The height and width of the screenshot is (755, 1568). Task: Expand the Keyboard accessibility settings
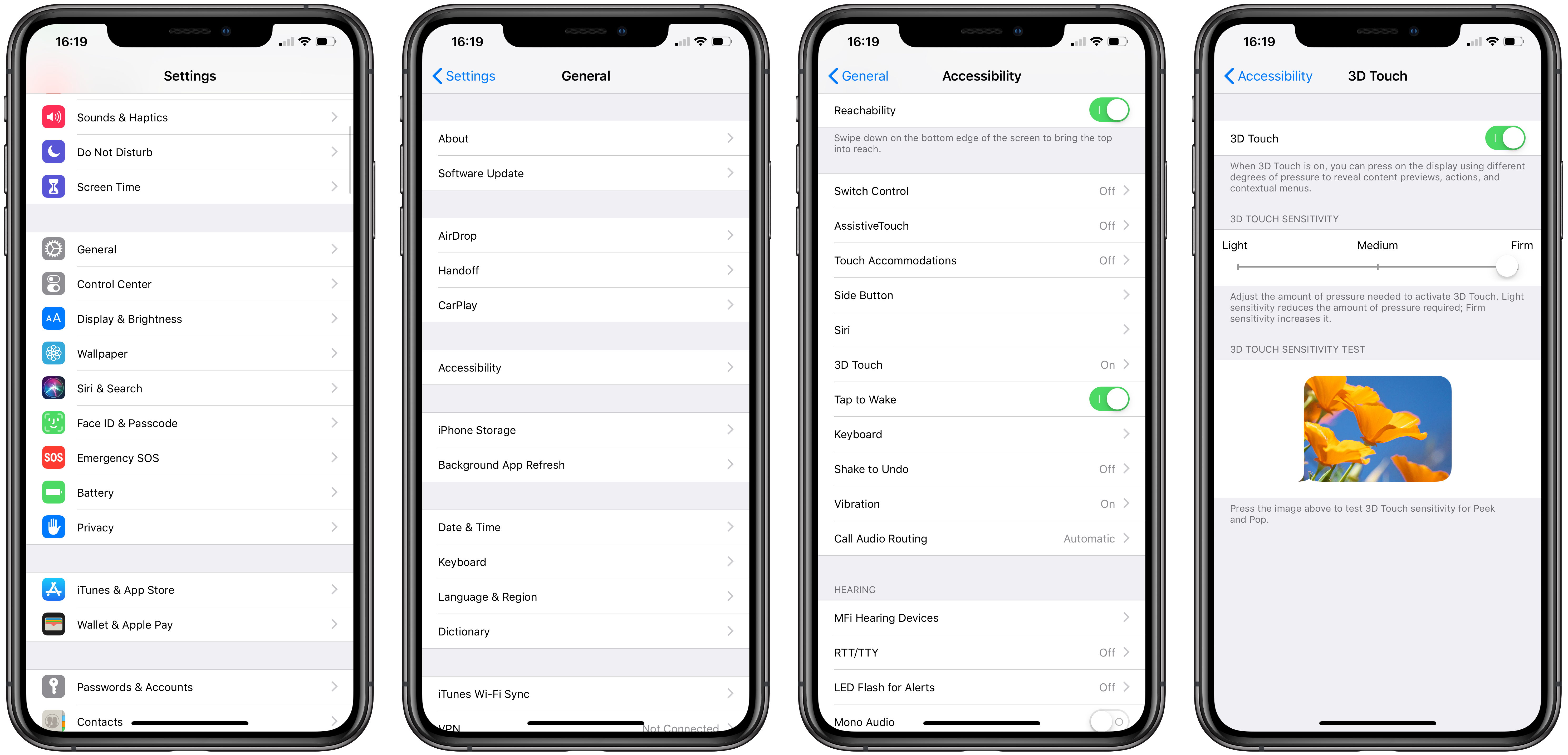tap(980, 434)
